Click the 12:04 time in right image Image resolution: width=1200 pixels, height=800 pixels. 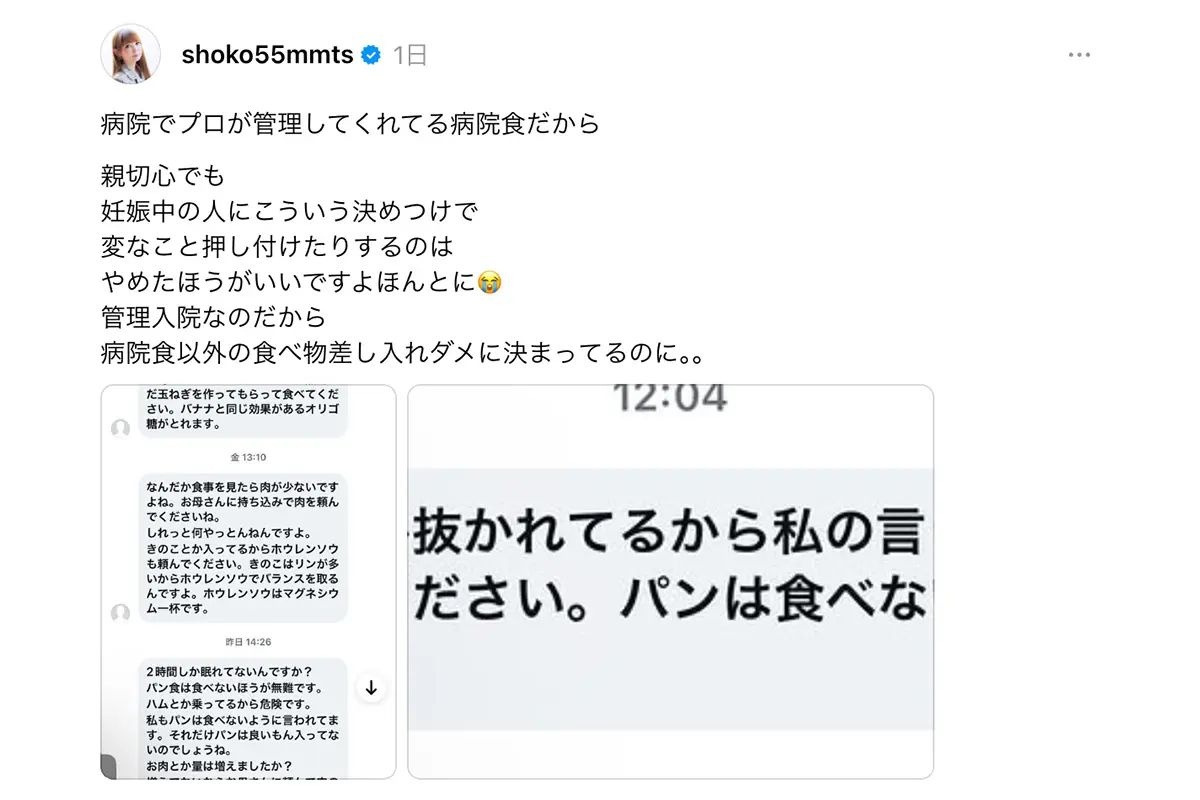(670, 398)
